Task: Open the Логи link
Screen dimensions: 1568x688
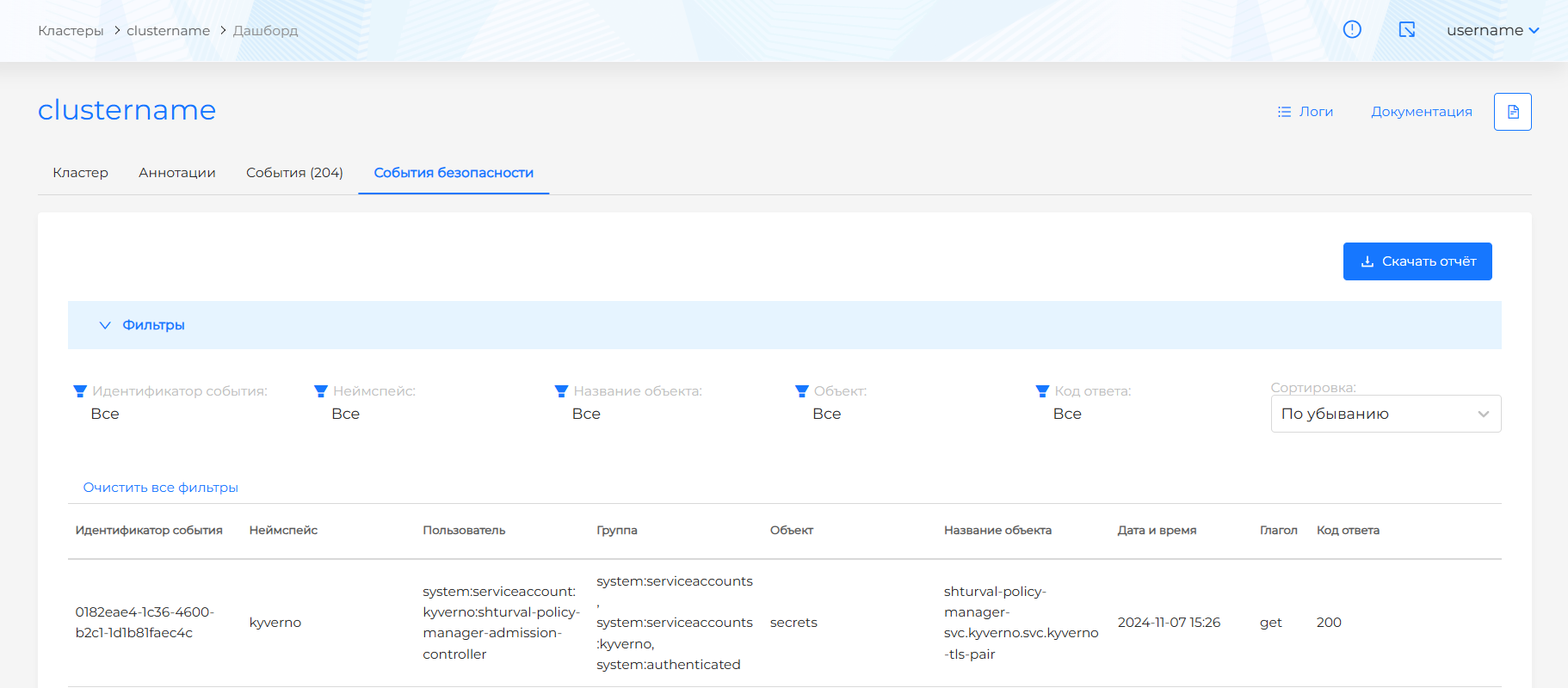Action: click(1306, 112)
